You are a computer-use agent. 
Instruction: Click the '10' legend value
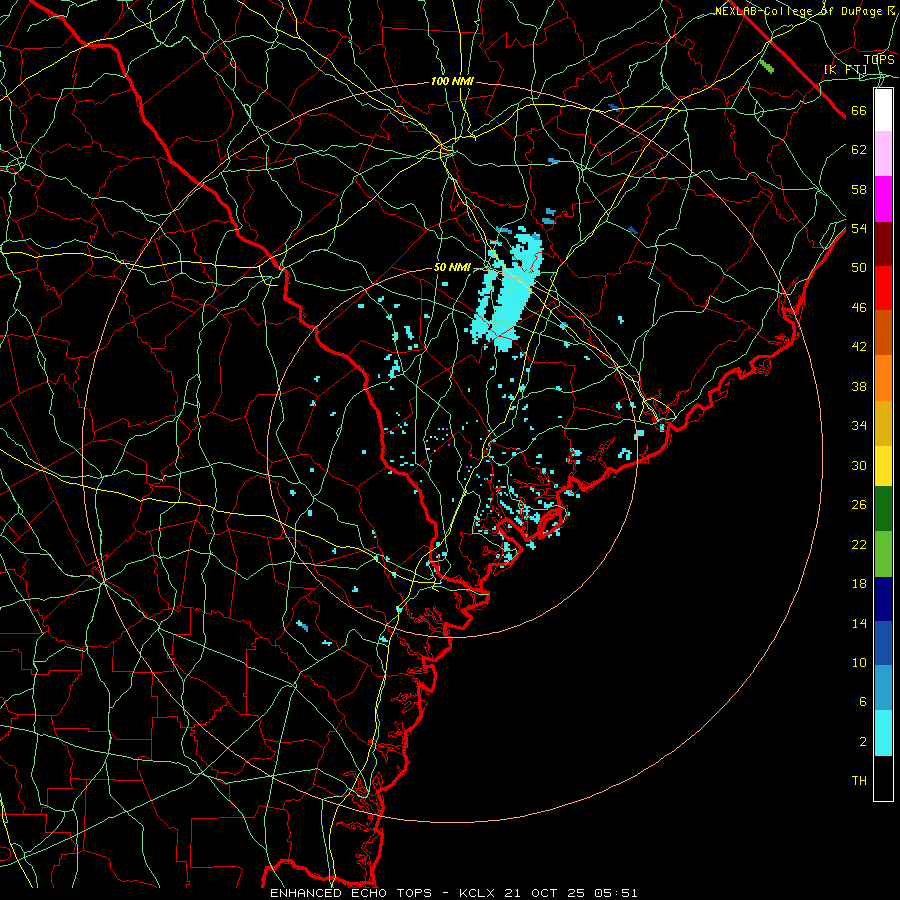tap(859, 663)
